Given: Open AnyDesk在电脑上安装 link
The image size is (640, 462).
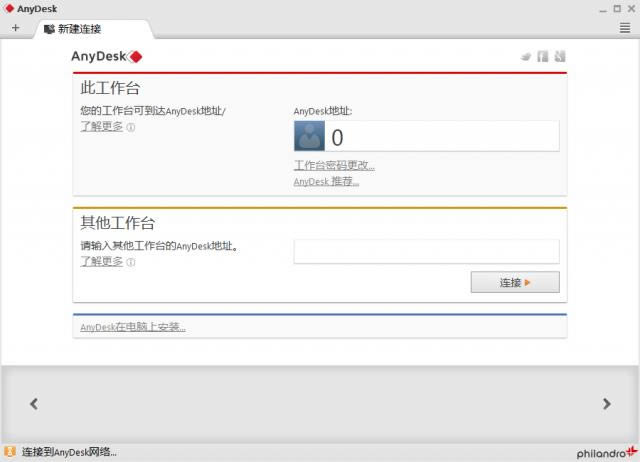Looking at the screenshot, I should click(133, 327).
